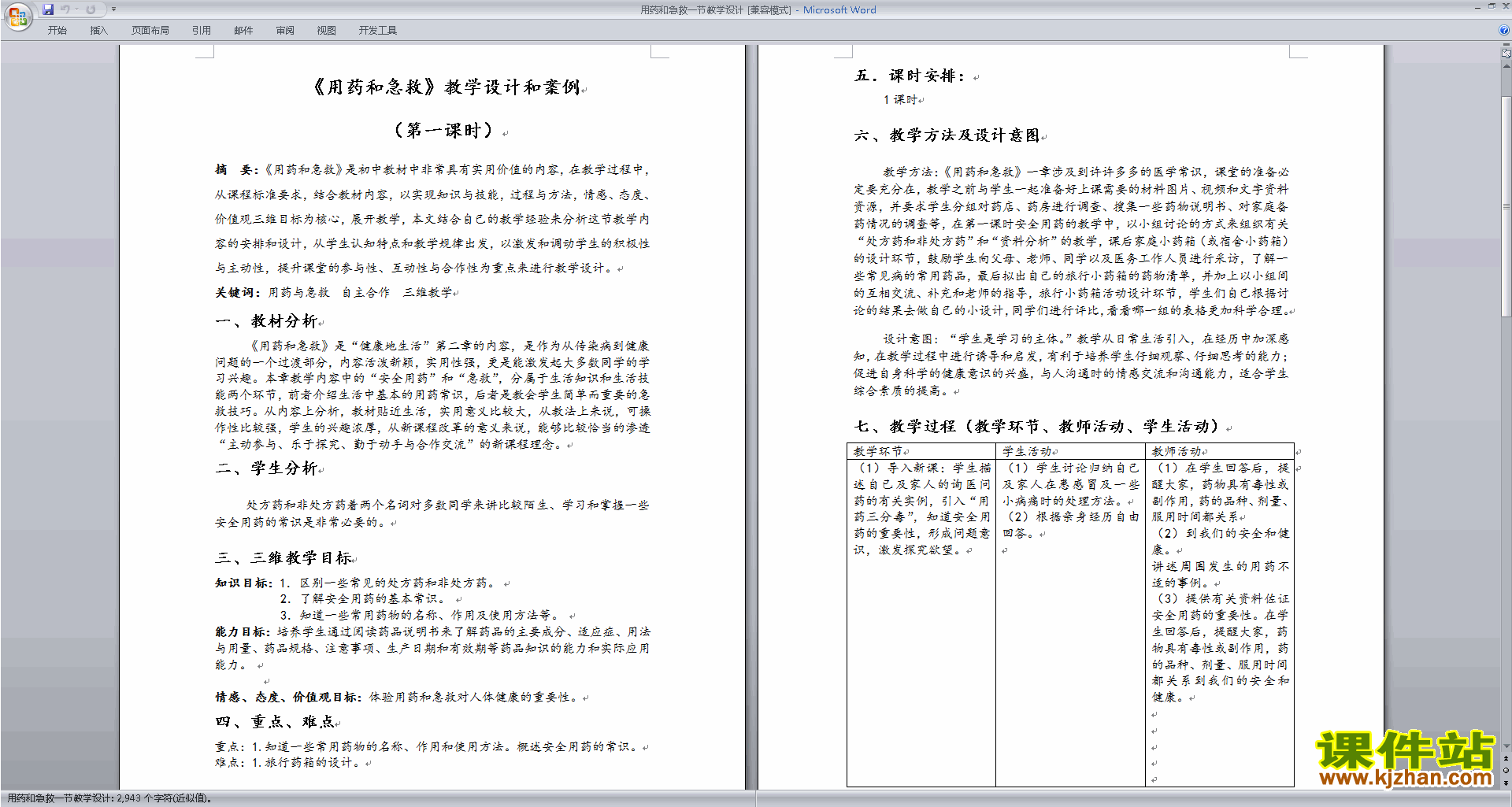Open the 开始 ribbon tab
Viewport: 1512px width, 807px height.
click(x=57, y=30)
